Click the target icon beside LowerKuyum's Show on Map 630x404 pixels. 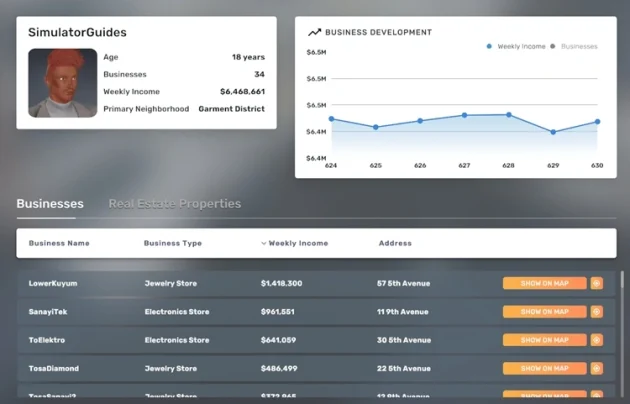click(x=597, y=283)
